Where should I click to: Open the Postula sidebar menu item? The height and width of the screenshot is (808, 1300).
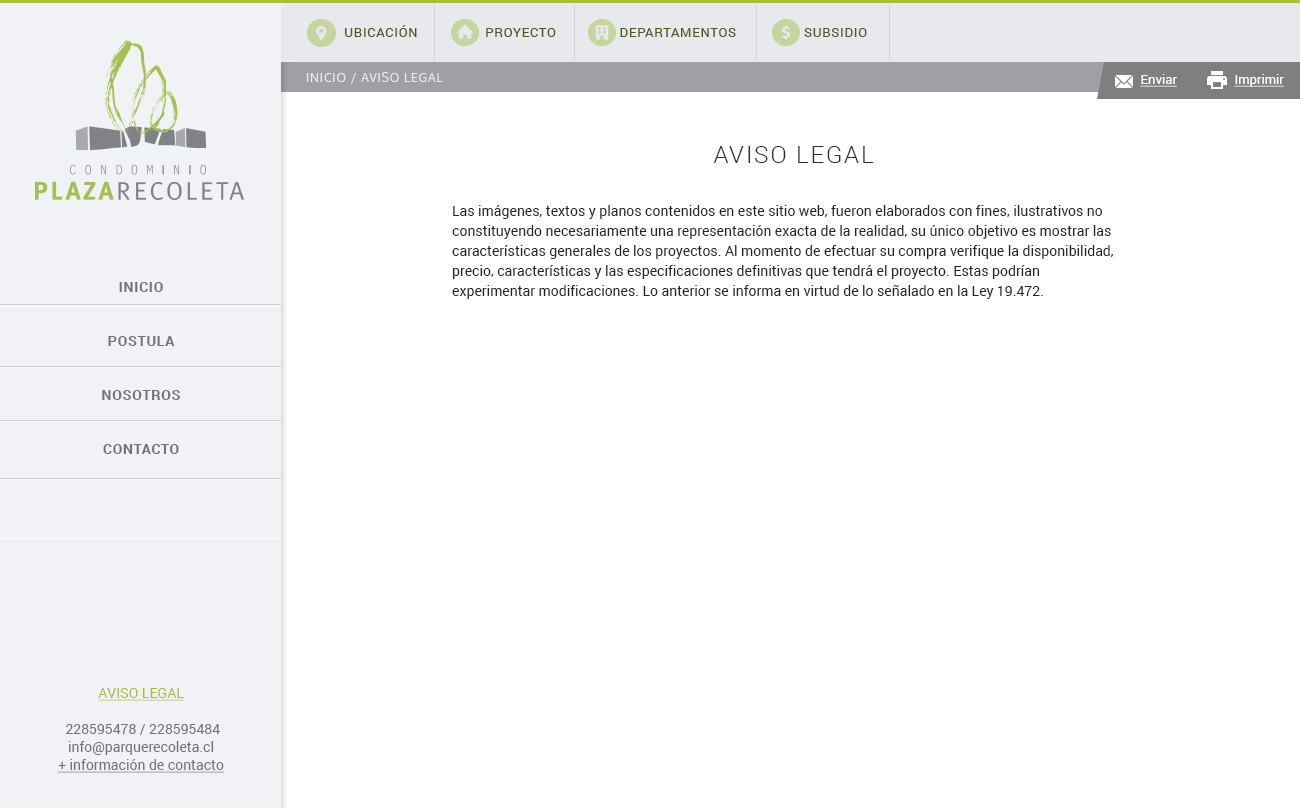point(141,341)
